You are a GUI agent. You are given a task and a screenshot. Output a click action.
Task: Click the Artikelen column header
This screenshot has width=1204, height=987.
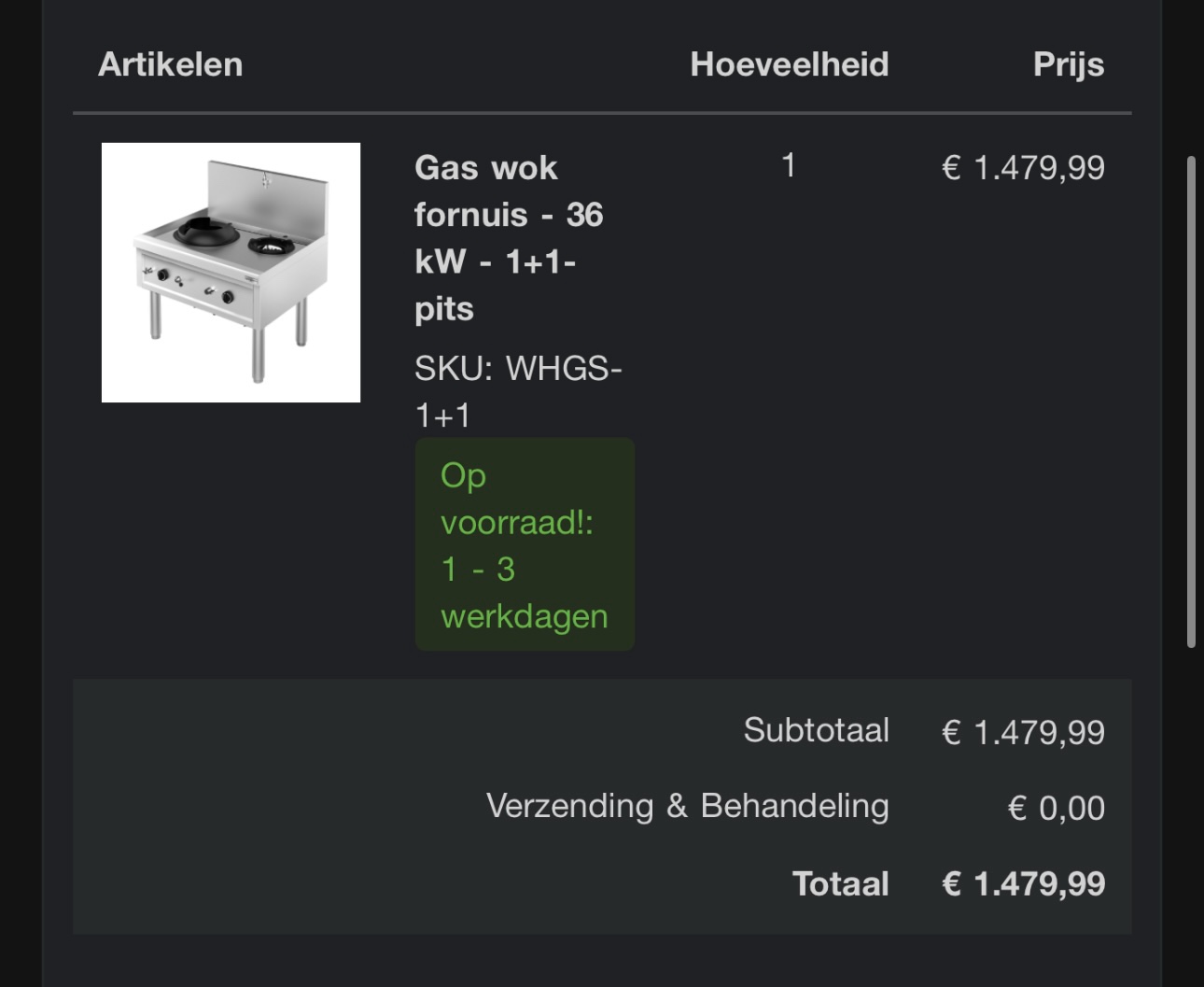pos(171,64)
